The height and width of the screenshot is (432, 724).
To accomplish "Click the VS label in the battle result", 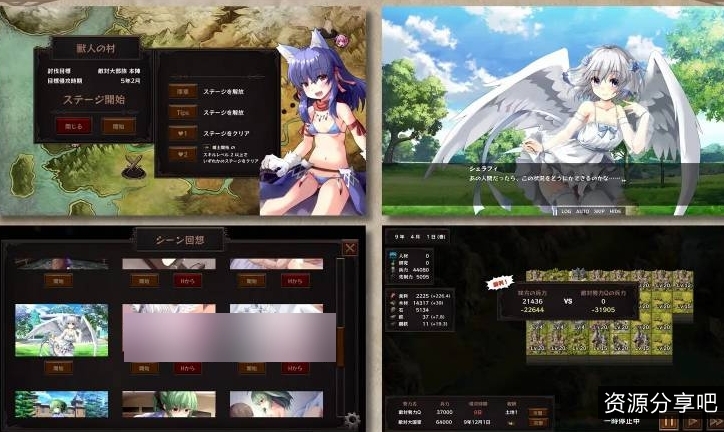I will (568, 301).
